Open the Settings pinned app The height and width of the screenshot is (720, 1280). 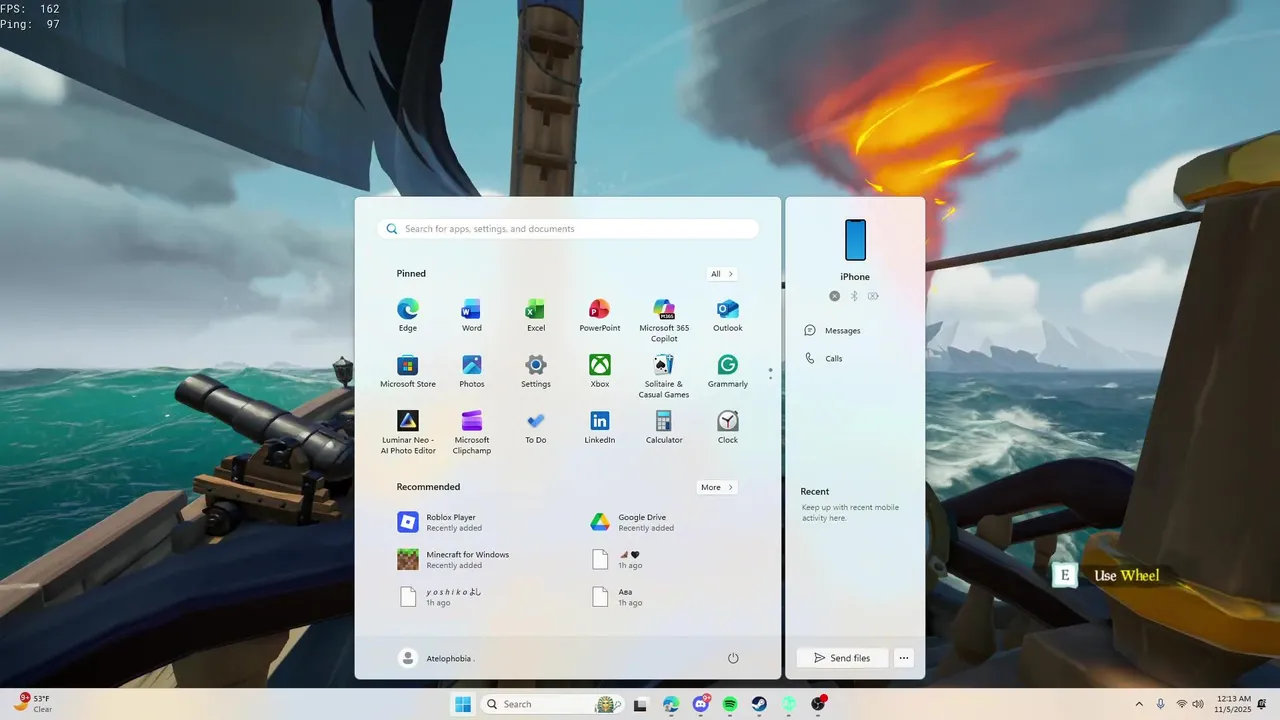[536, 371]
